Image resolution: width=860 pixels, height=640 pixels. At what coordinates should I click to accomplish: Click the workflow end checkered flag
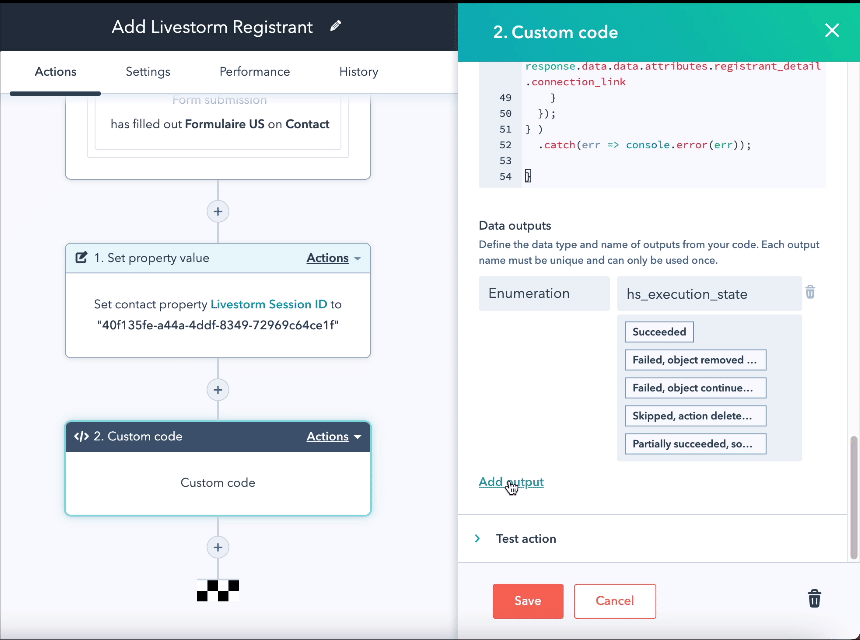pyautogui.click(x=218, y=591)
